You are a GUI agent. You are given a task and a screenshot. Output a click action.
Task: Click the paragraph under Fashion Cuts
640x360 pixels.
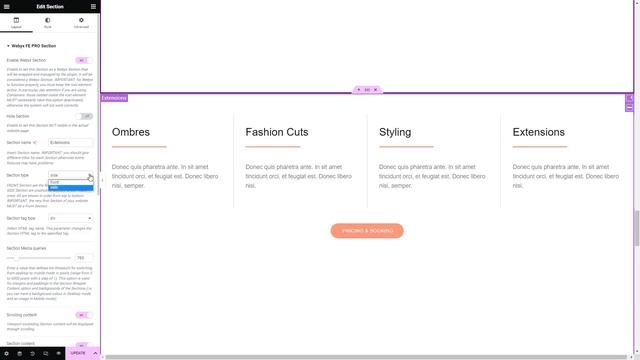tap(298, 176)
